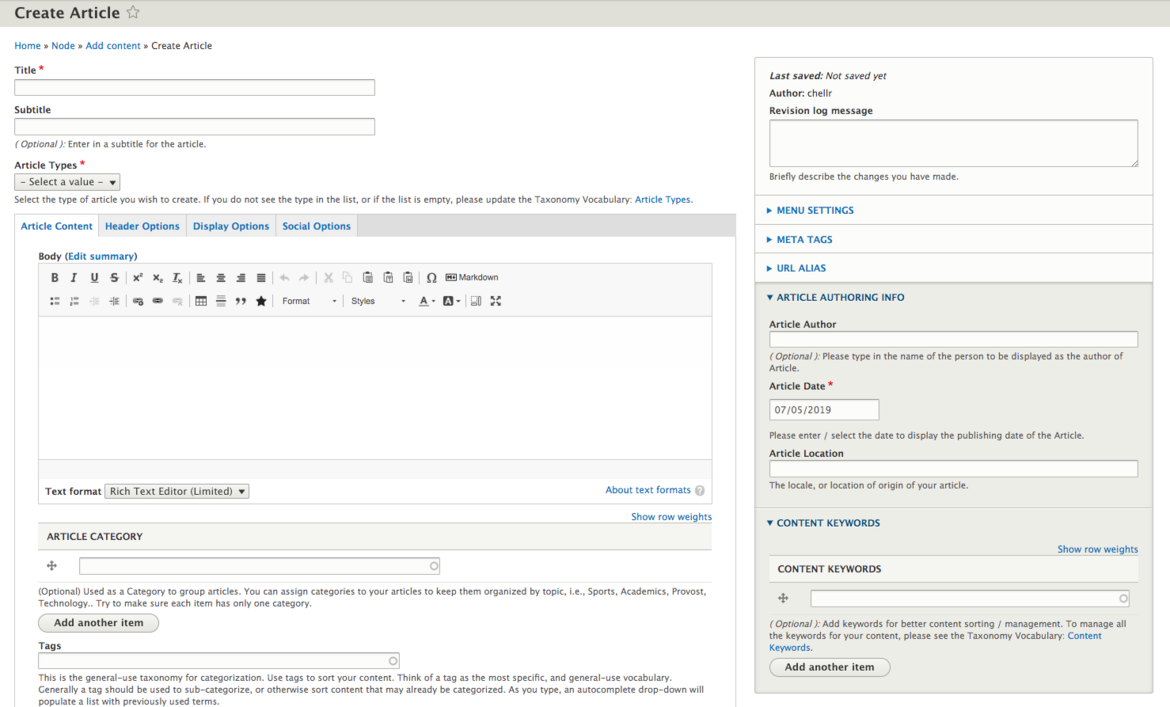
Task: Click the Article Date field
Action: 823,409
